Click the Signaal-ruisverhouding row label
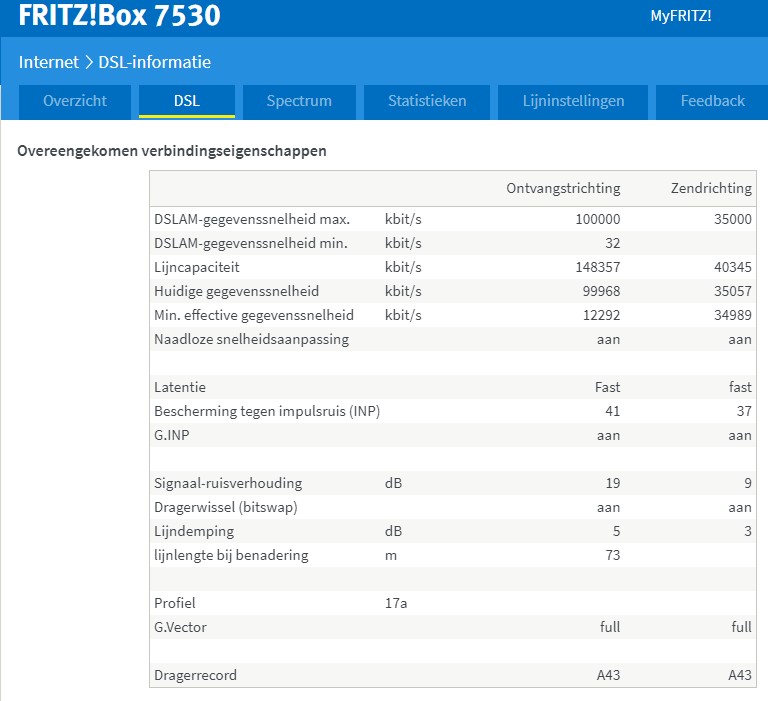Image resolution: width=768 pixels, height=701 pixels. pos(228,483)
